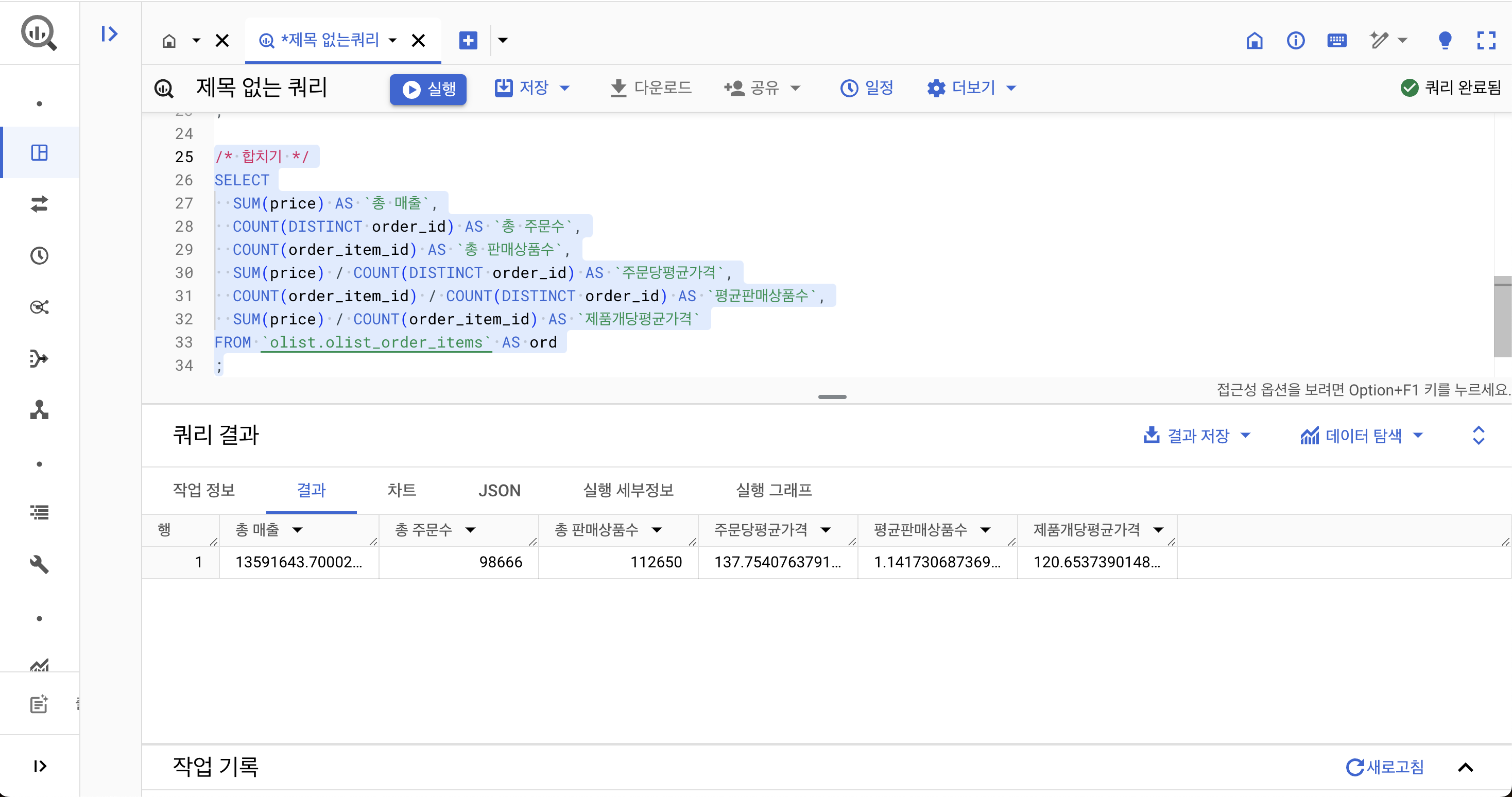Click the wrench tools sidebar icon

39,564
